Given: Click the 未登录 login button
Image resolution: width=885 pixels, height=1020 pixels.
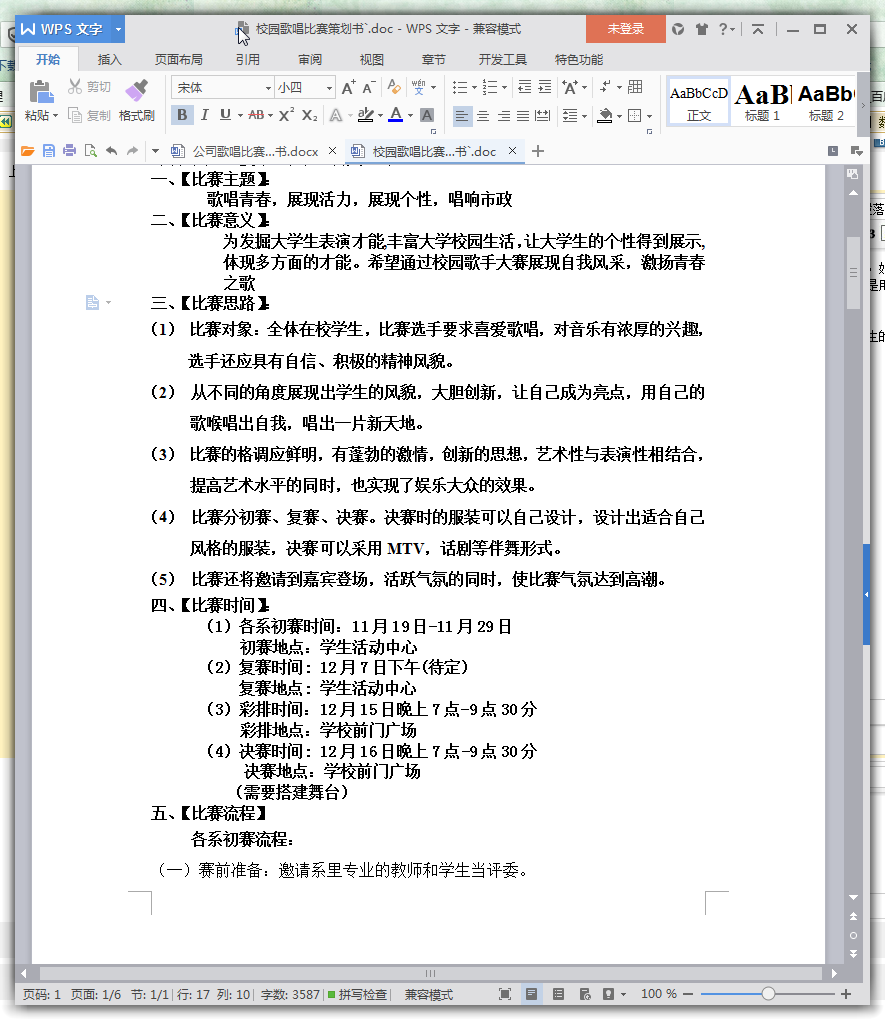Looking at the screenshot, I should (x=625, y=29).
